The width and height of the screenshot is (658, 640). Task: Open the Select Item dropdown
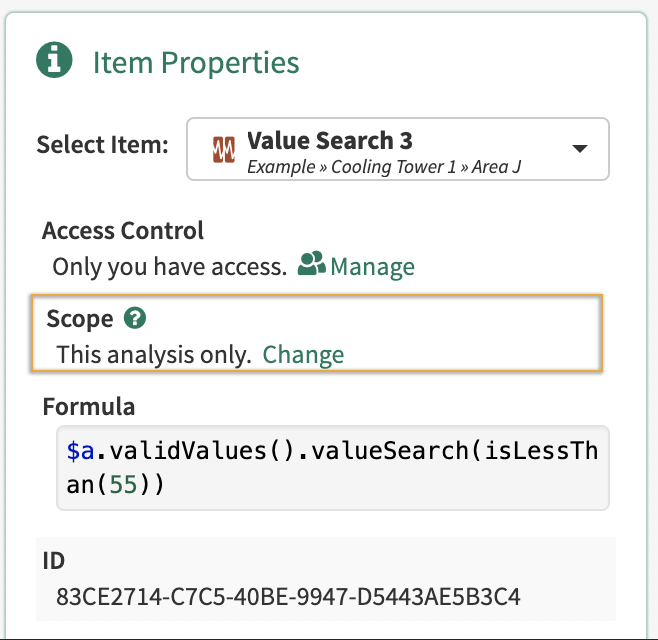click(x=397, y=149)
